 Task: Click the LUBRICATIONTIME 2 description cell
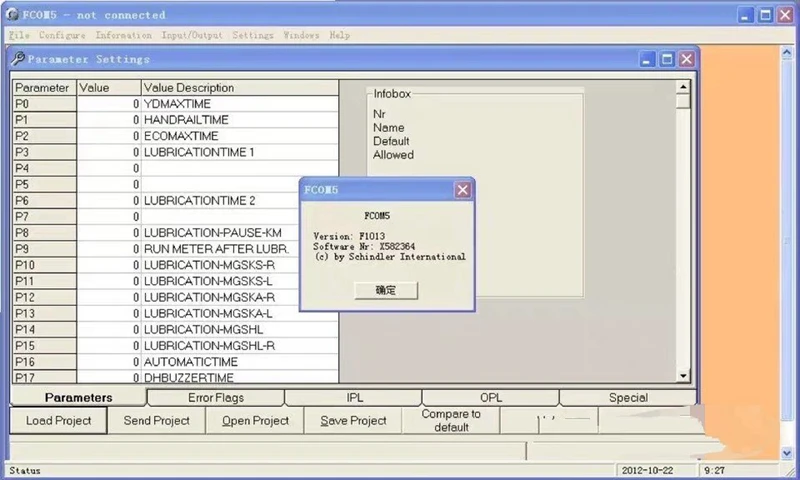tap(220, 200)
